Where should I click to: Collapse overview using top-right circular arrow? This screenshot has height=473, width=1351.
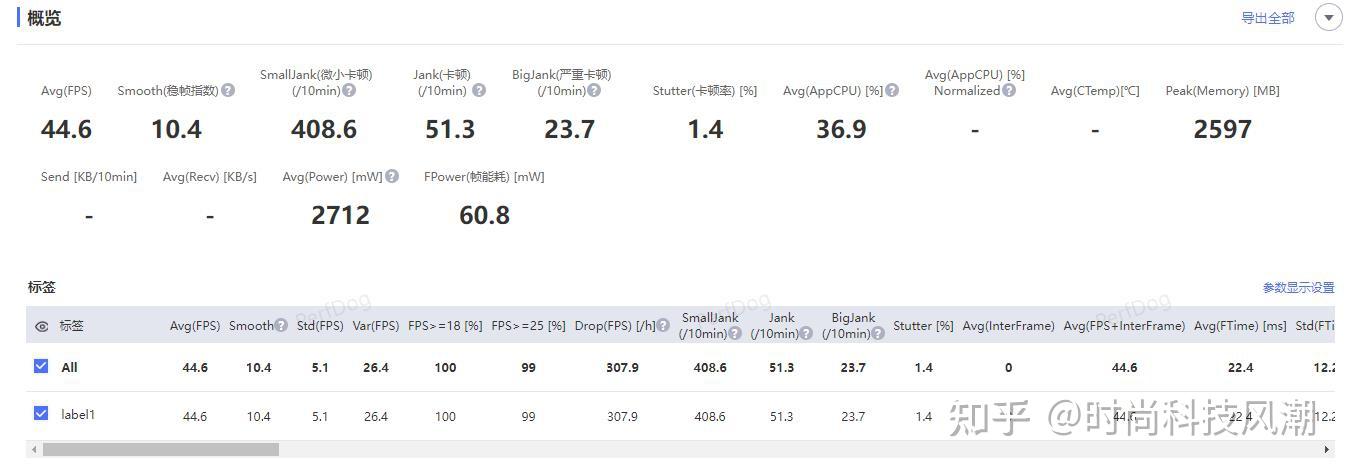pos(1328,18)
